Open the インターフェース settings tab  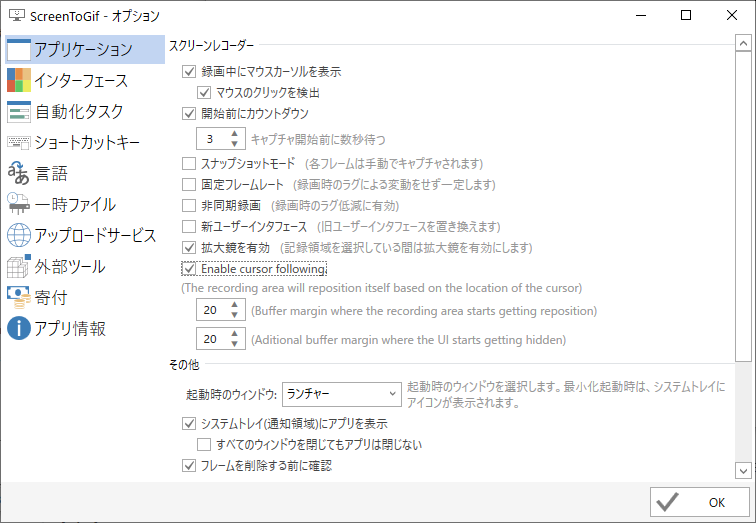pyautogui.click(x=85, y=80)
